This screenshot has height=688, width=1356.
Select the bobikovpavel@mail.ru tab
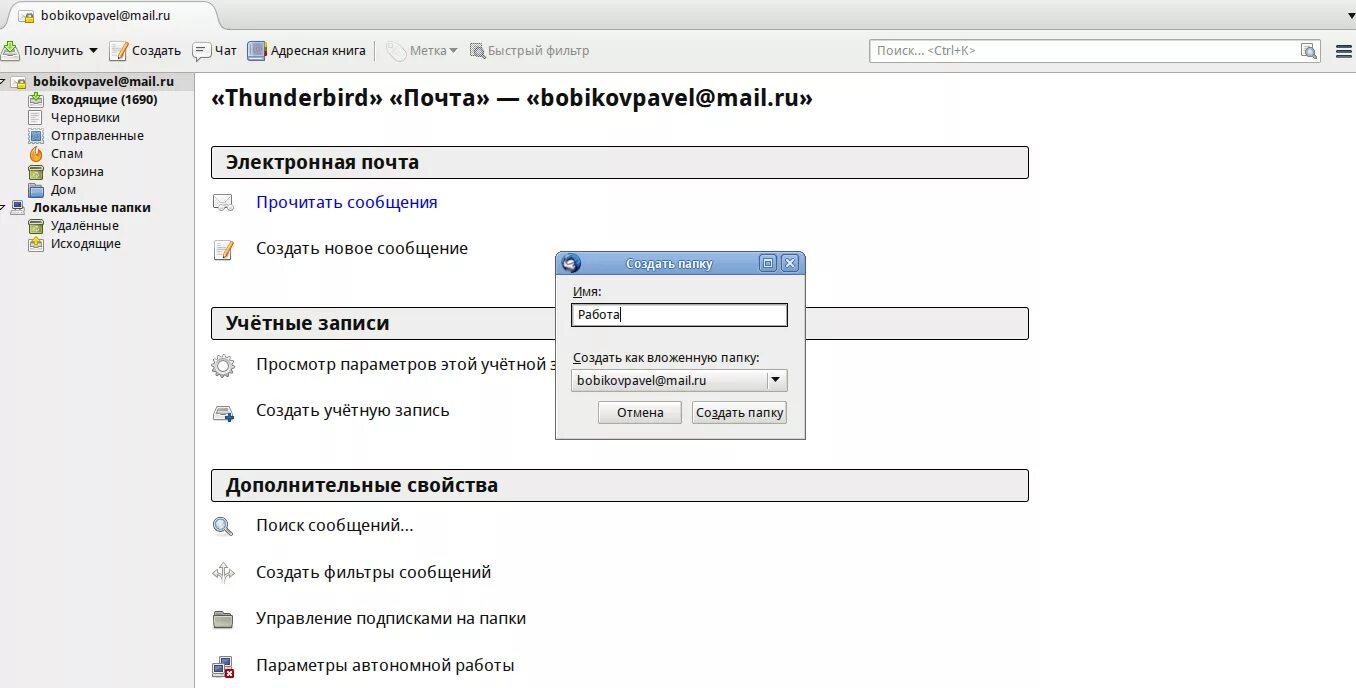(x=110, y=16)
